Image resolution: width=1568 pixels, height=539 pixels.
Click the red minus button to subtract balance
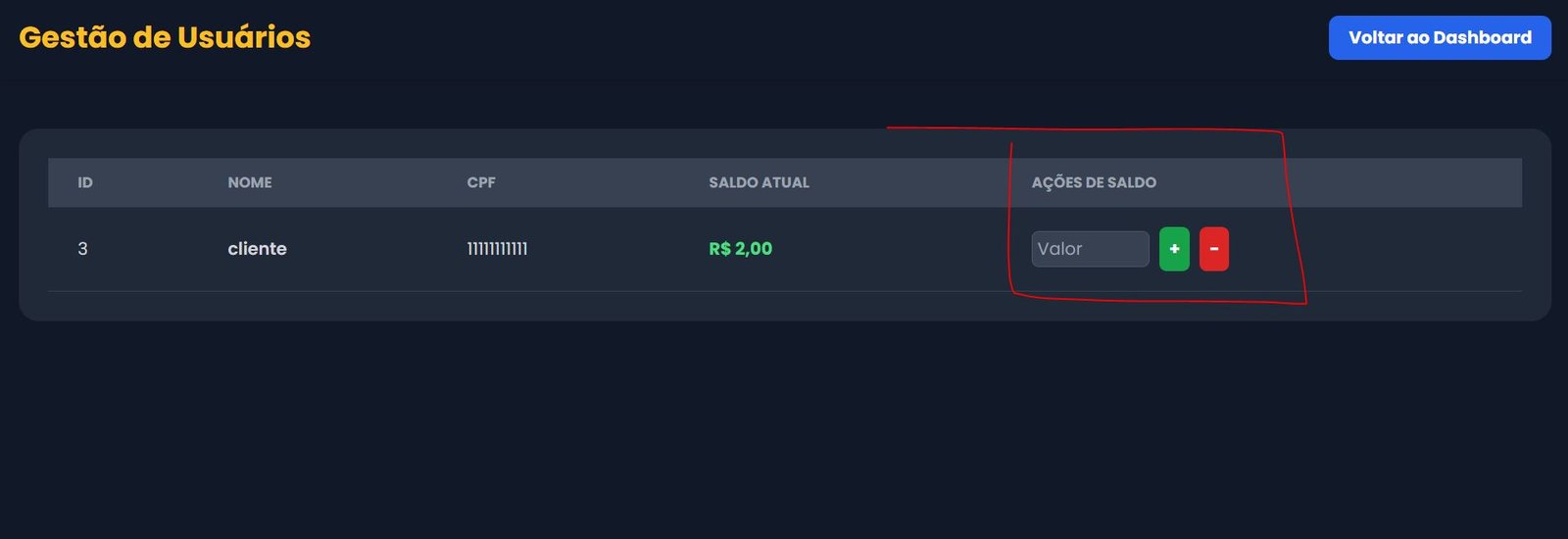point(1213,249)
